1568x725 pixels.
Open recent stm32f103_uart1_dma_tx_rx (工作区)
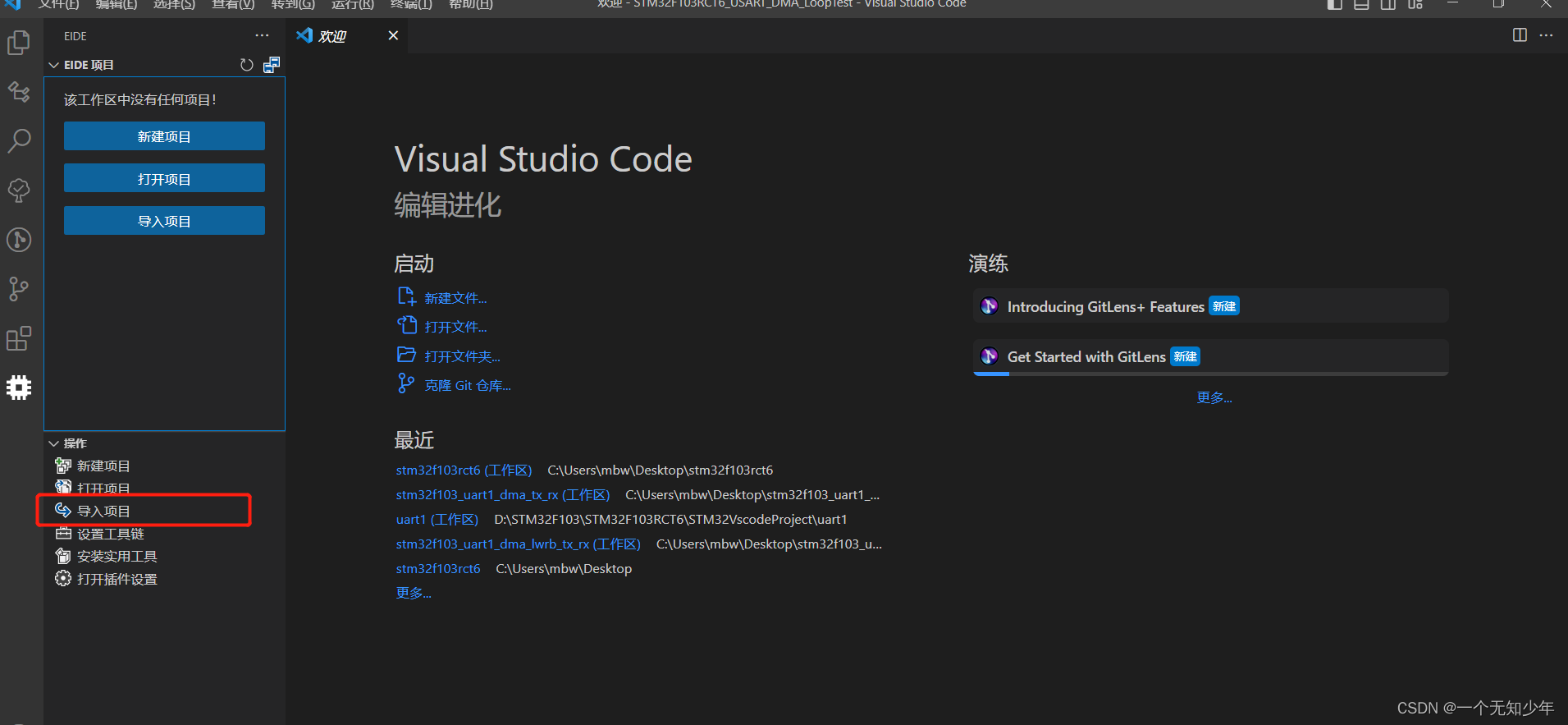503,494
